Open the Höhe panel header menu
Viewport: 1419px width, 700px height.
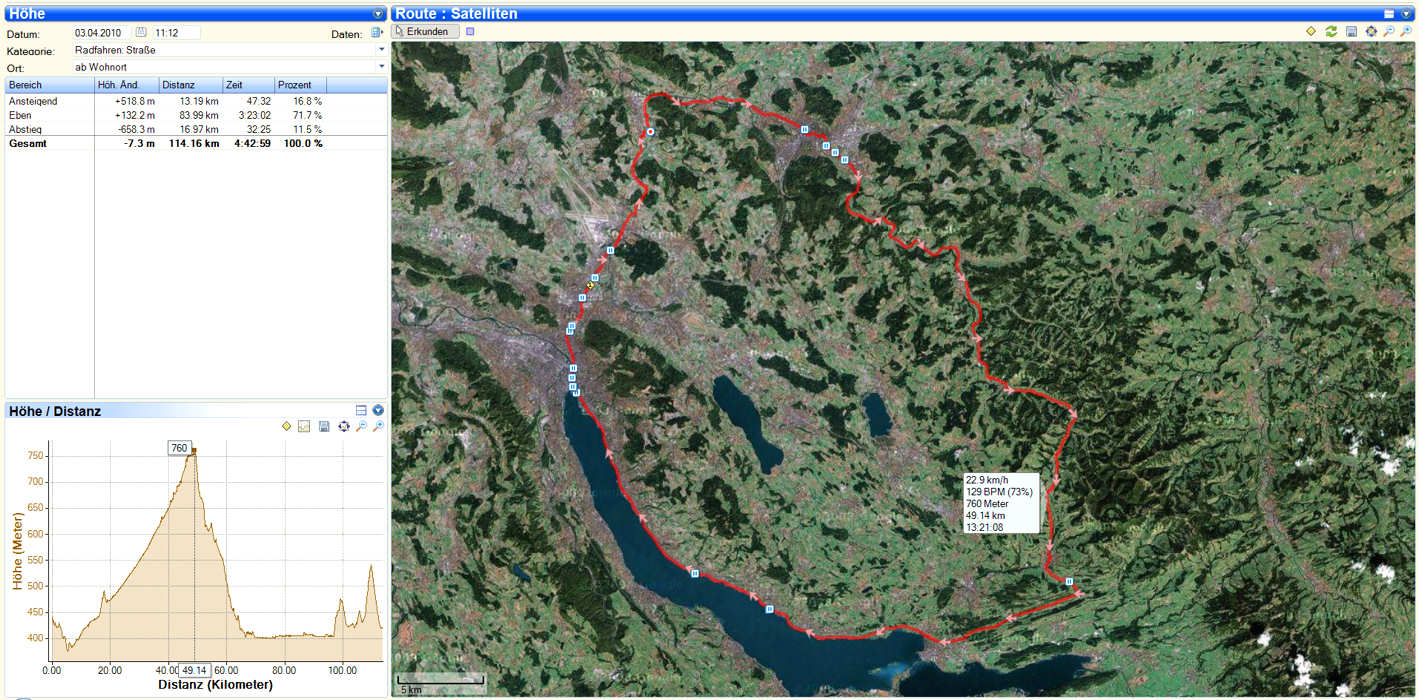(378, 14)
